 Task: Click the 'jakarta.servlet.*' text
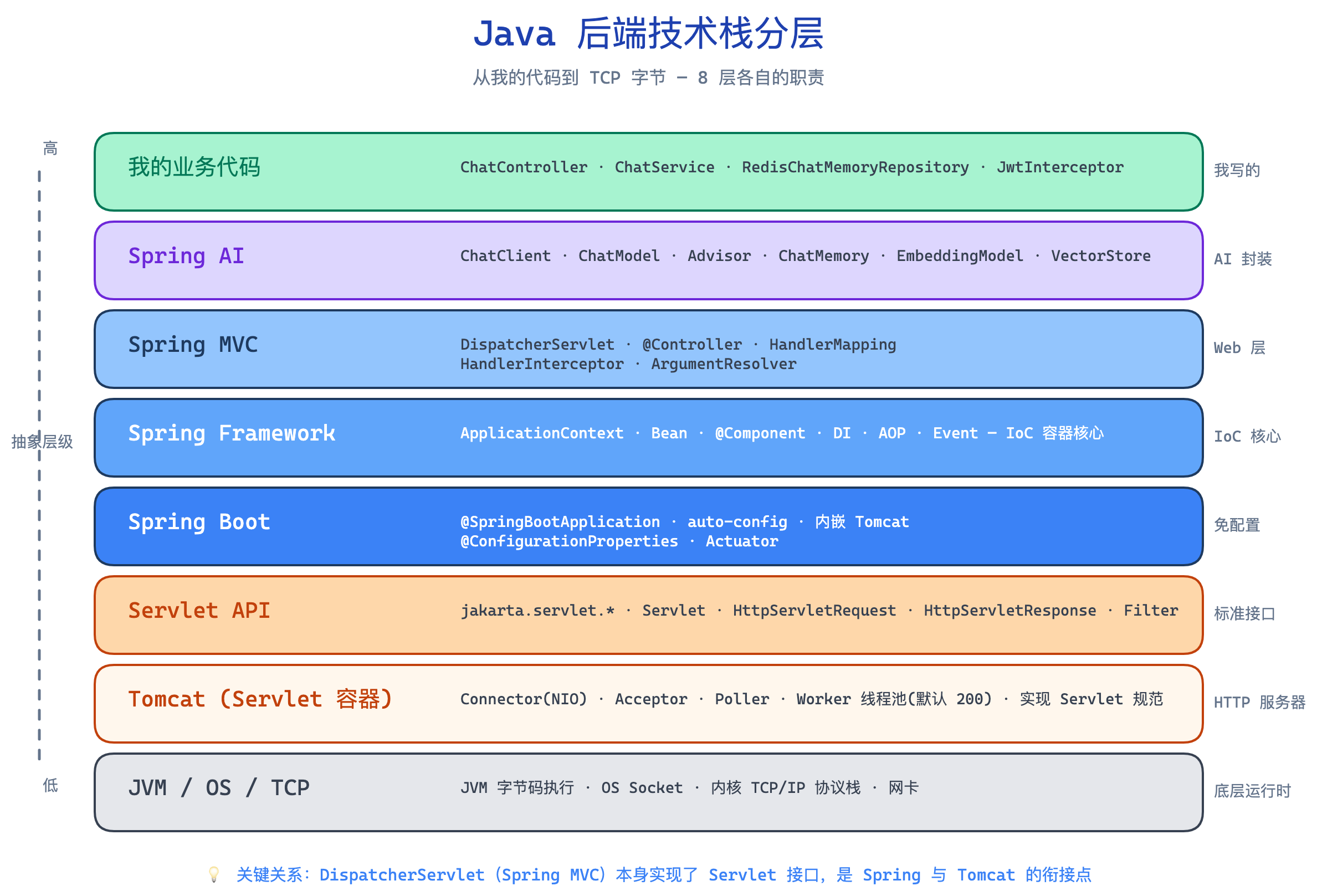click(x=537, y=611)
